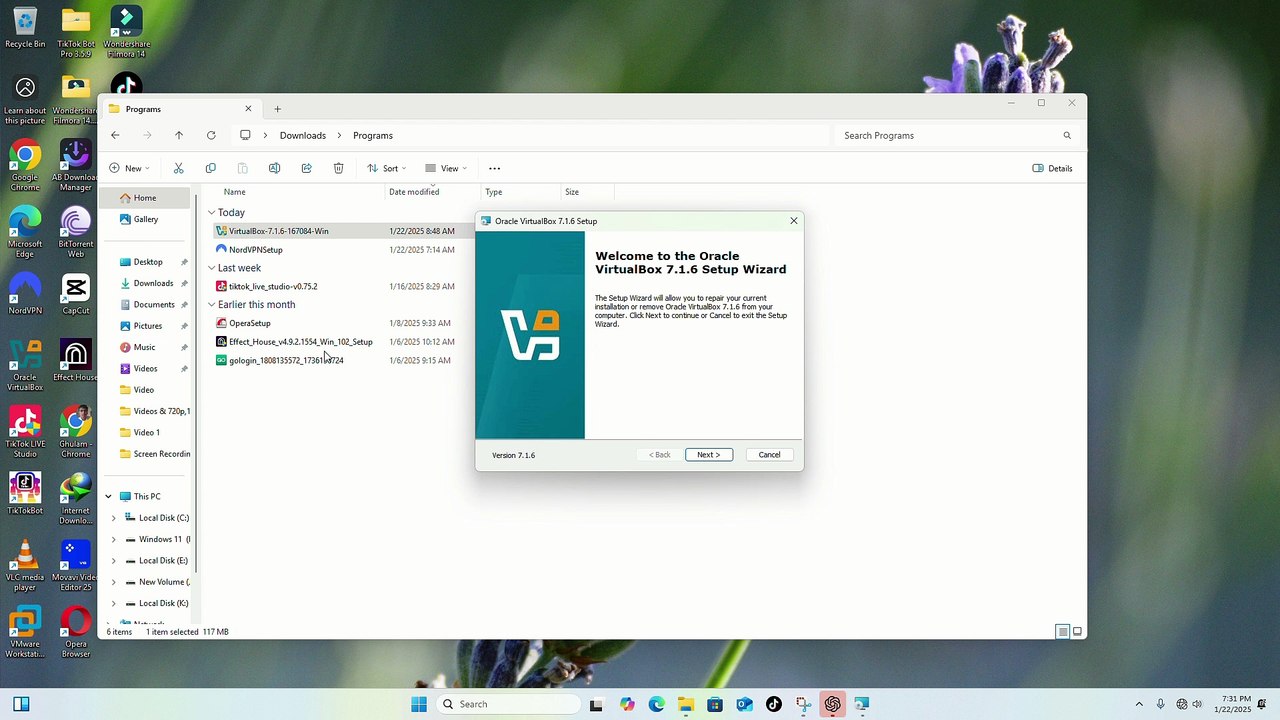Click the Delete trash icon in toolbar

[x=338, y=168]
